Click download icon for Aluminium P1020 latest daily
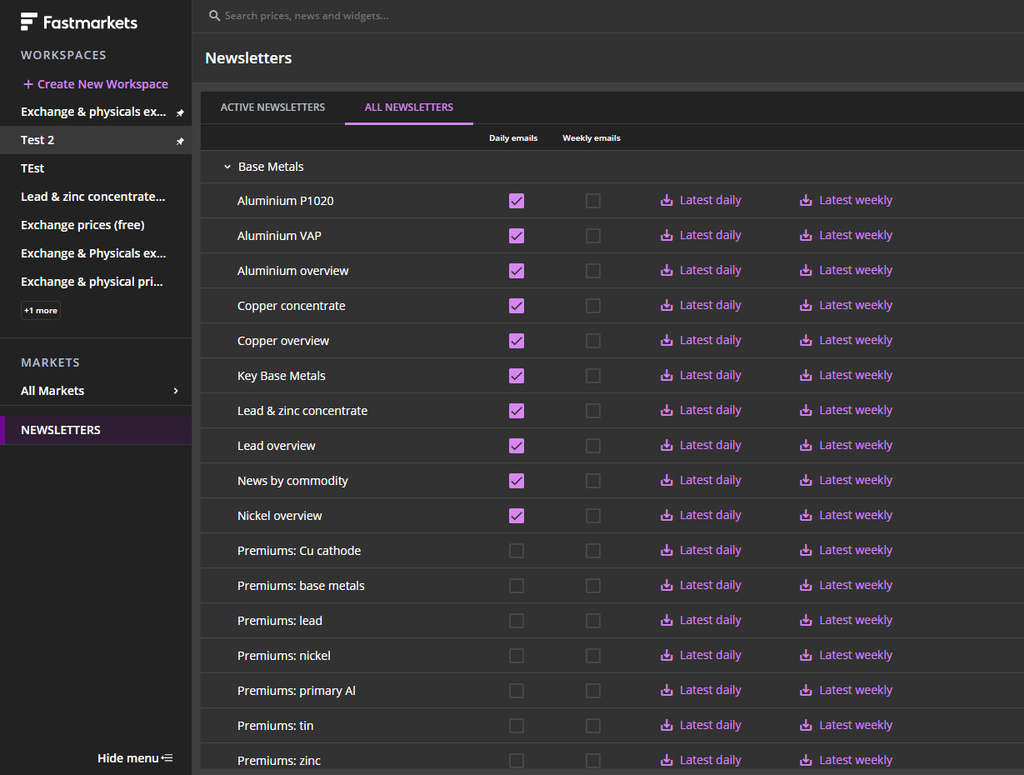The height and width of the screenshot is (775, 1024). [667, 201]
